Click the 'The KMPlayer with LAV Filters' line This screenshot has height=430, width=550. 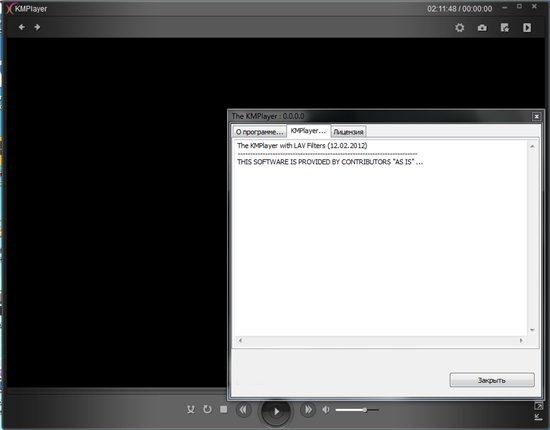tap(302, 146)
